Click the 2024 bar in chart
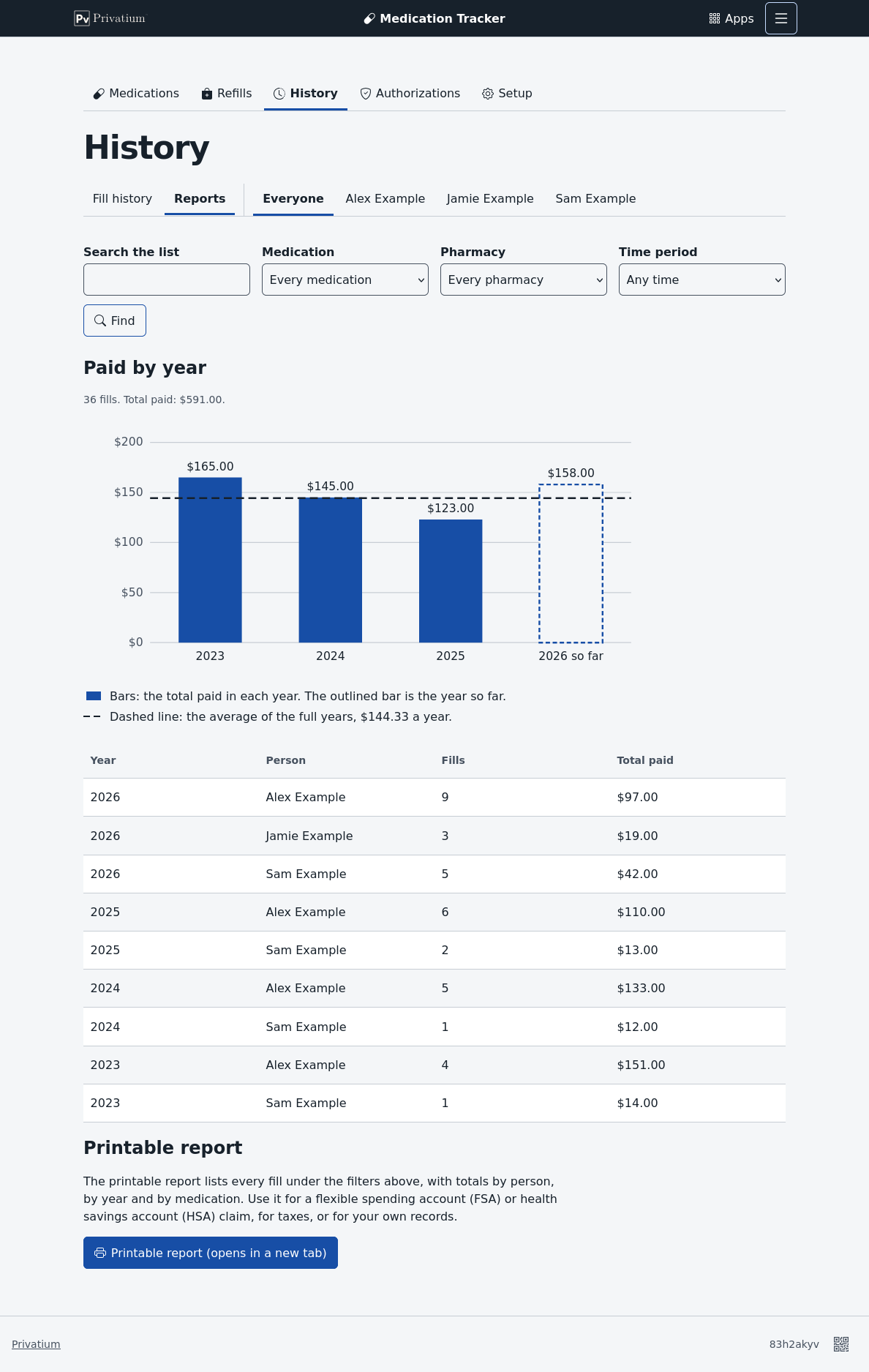Image resolution: width=869 pixels, height=1372 pixels. (331, 570)
